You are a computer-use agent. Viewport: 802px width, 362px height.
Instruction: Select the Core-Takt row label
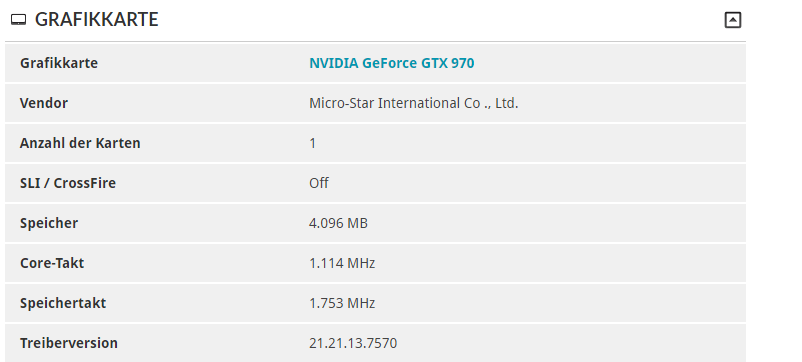pyautogui.click(x=52, y=263)
